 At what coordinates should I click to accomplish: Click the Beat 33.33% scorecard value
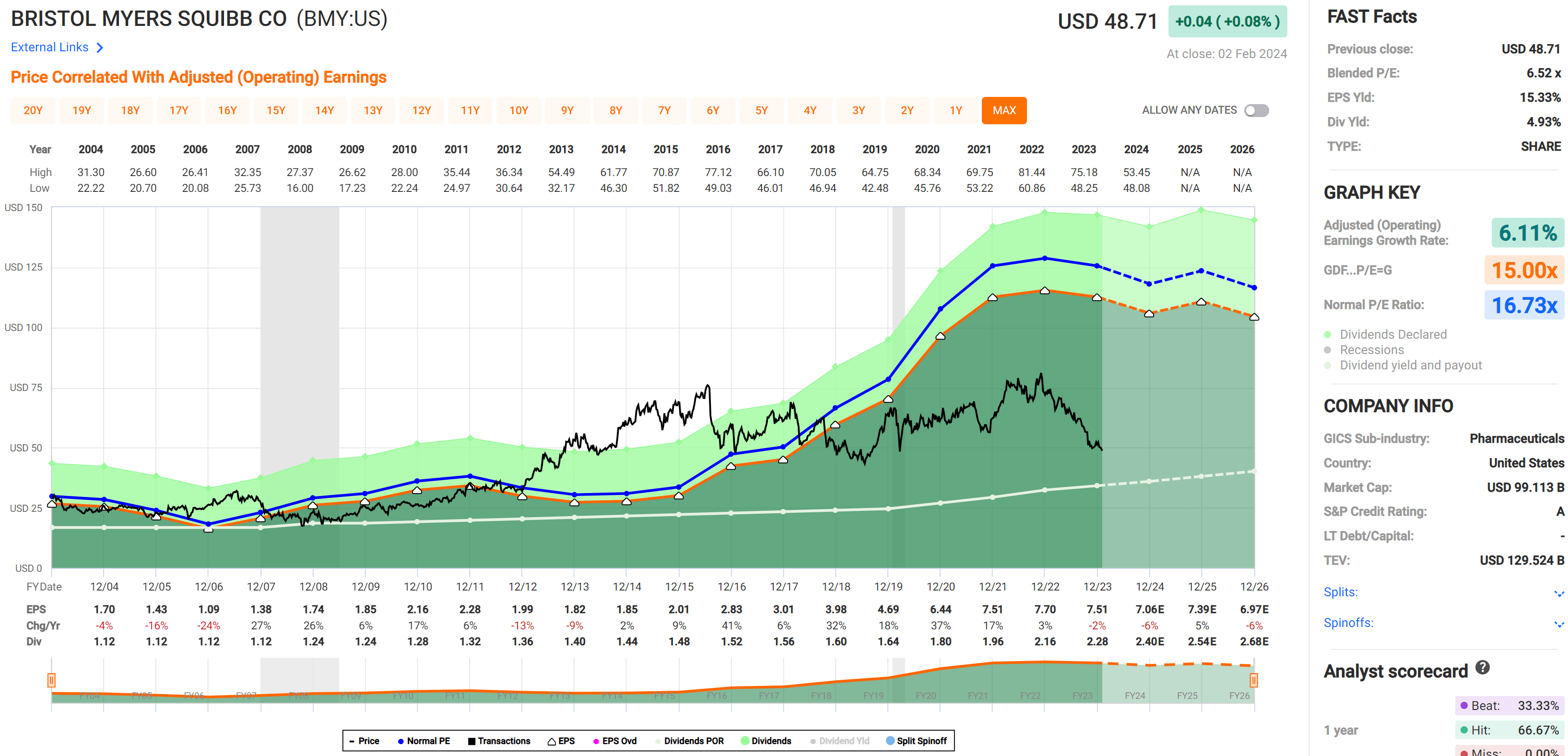tap(1538, 706)
